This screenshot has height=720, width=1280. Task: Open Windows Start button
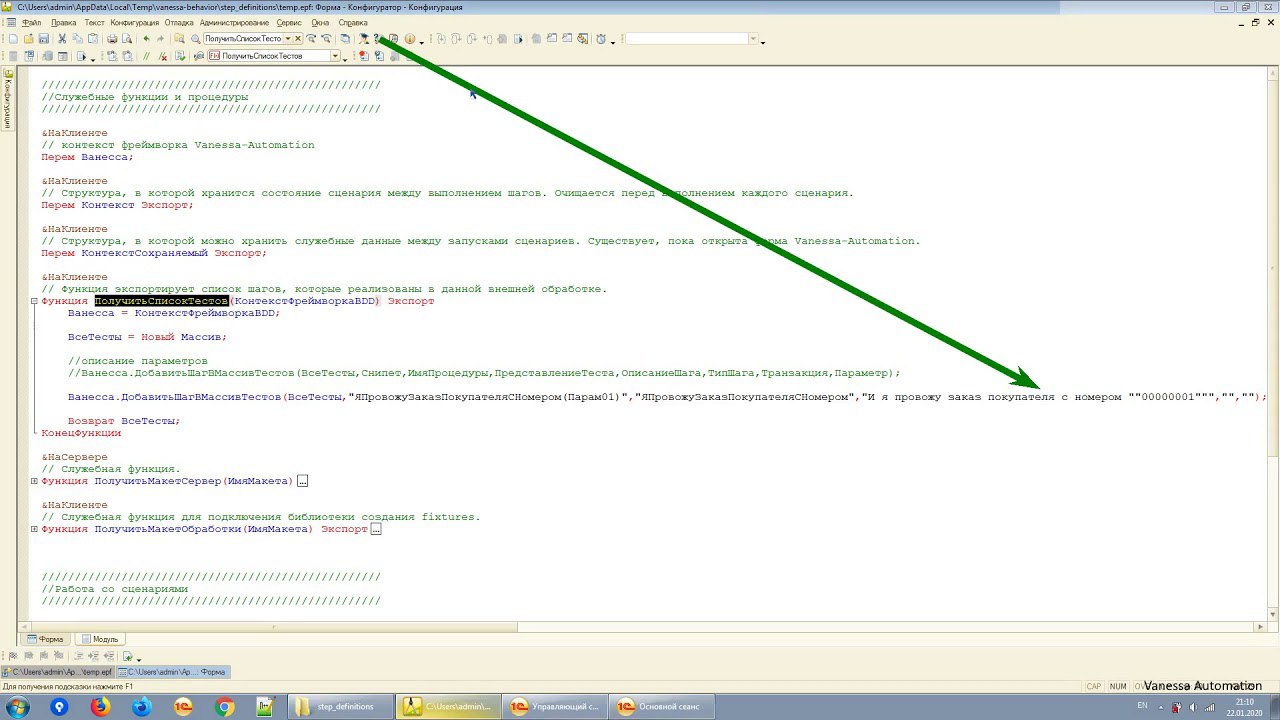[17, 707]
